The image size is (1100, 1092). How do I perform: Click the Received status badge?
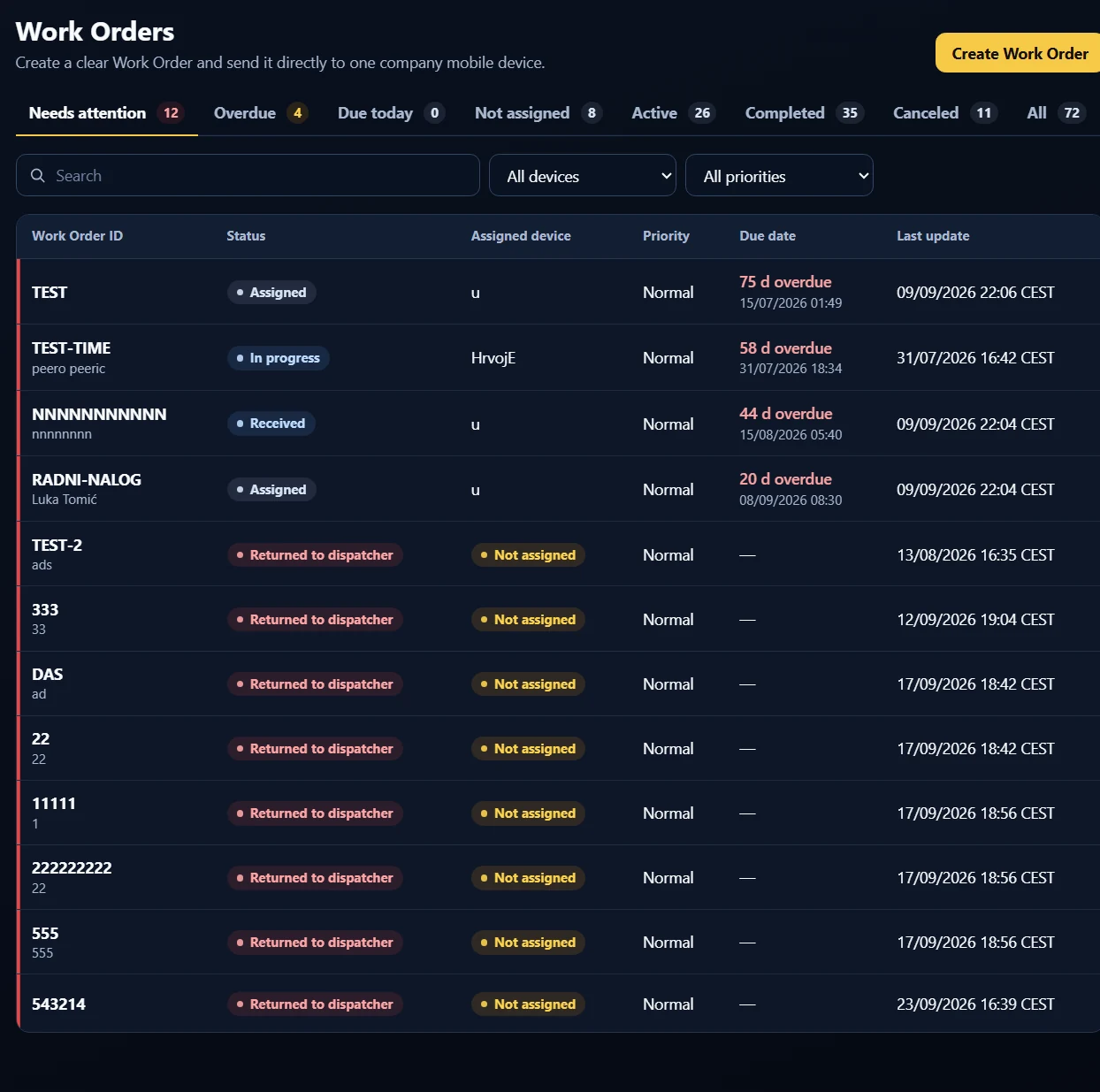click(271, 424)
